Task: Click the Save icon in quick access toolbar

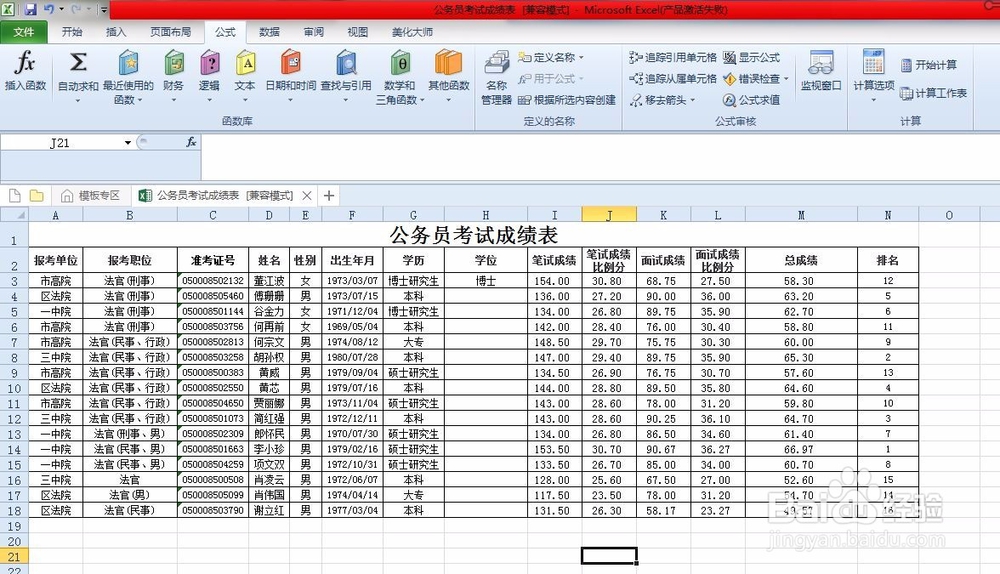Action: pyautogui.click(x=30, y=10)
